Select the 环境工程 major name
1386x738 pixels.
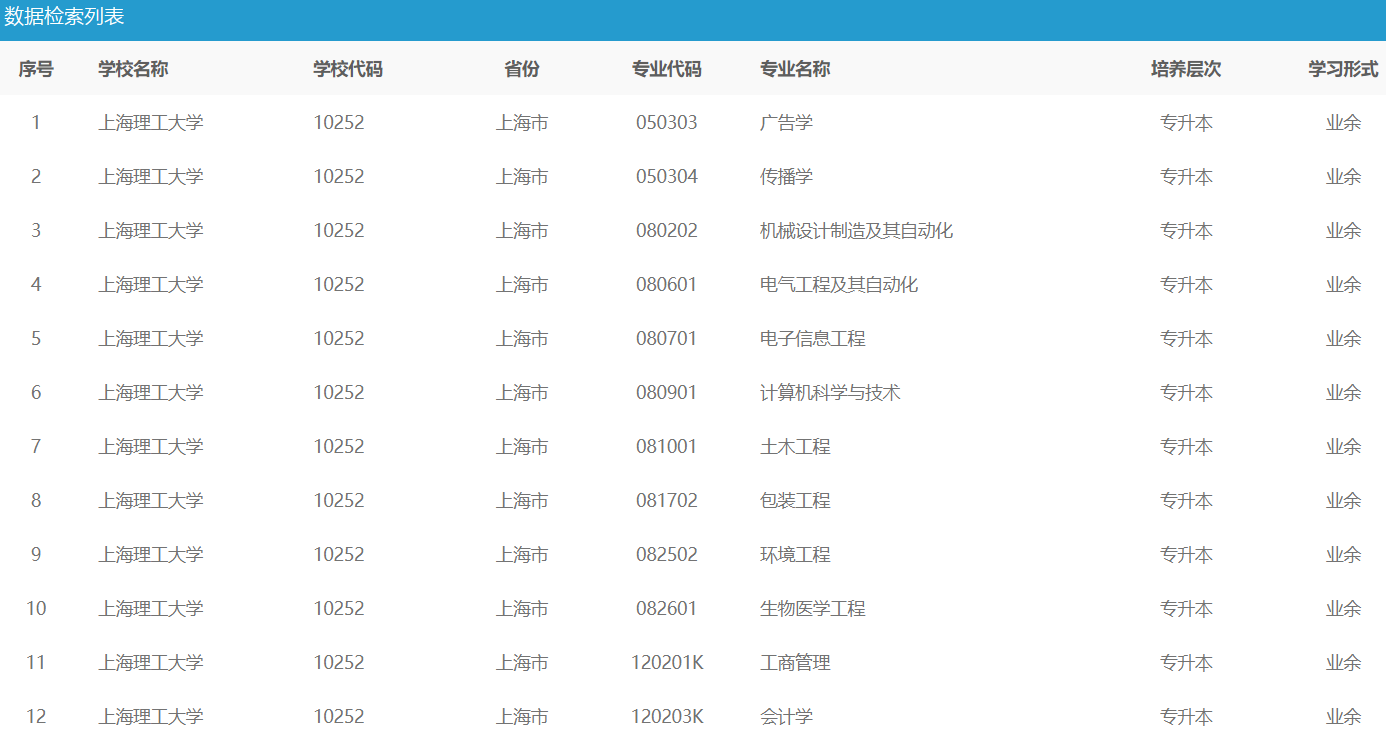click(795, 555)
